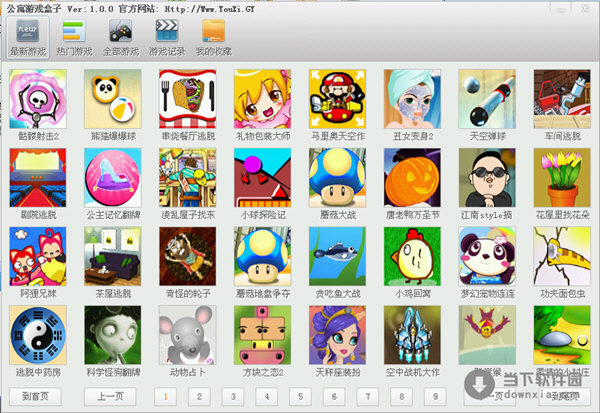Open the 丑女变身2 face mask game icon
This screenshot has height=413, width=600.
(412, 99)
